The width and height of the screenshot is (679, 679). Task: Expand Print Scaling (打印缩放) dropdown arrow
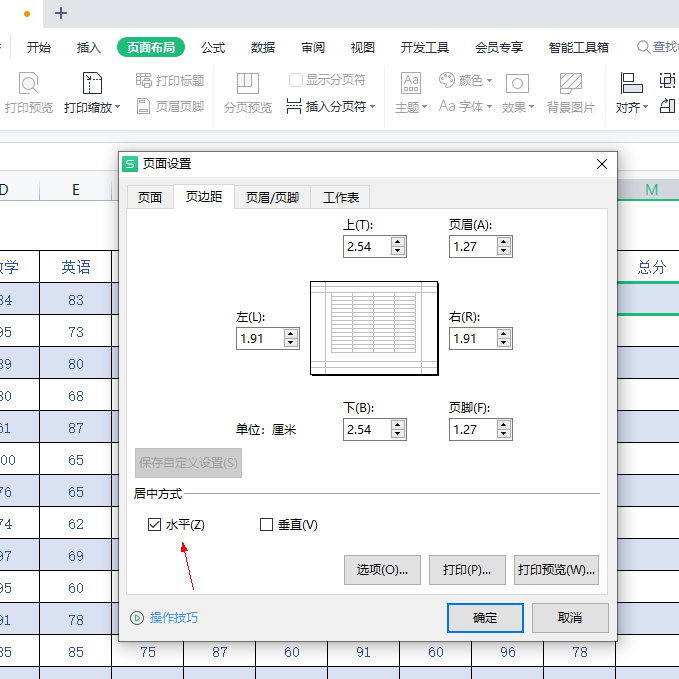[117, 107]
